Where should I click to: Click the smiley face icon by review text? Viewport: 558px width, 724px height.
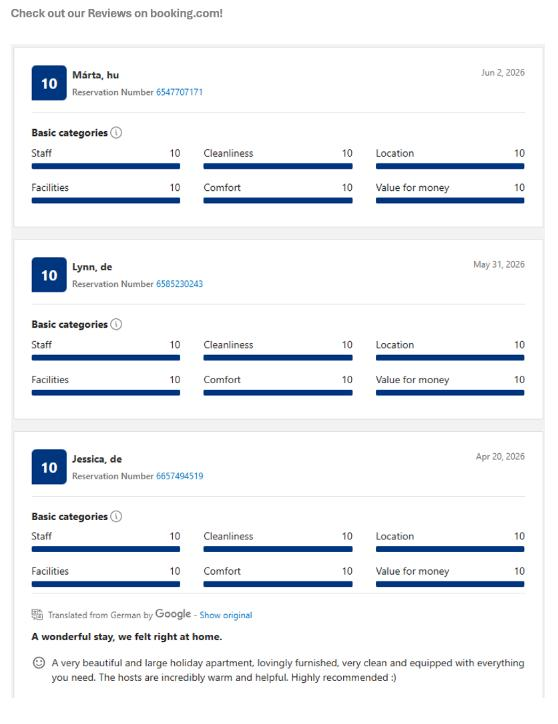pos(39,663)
